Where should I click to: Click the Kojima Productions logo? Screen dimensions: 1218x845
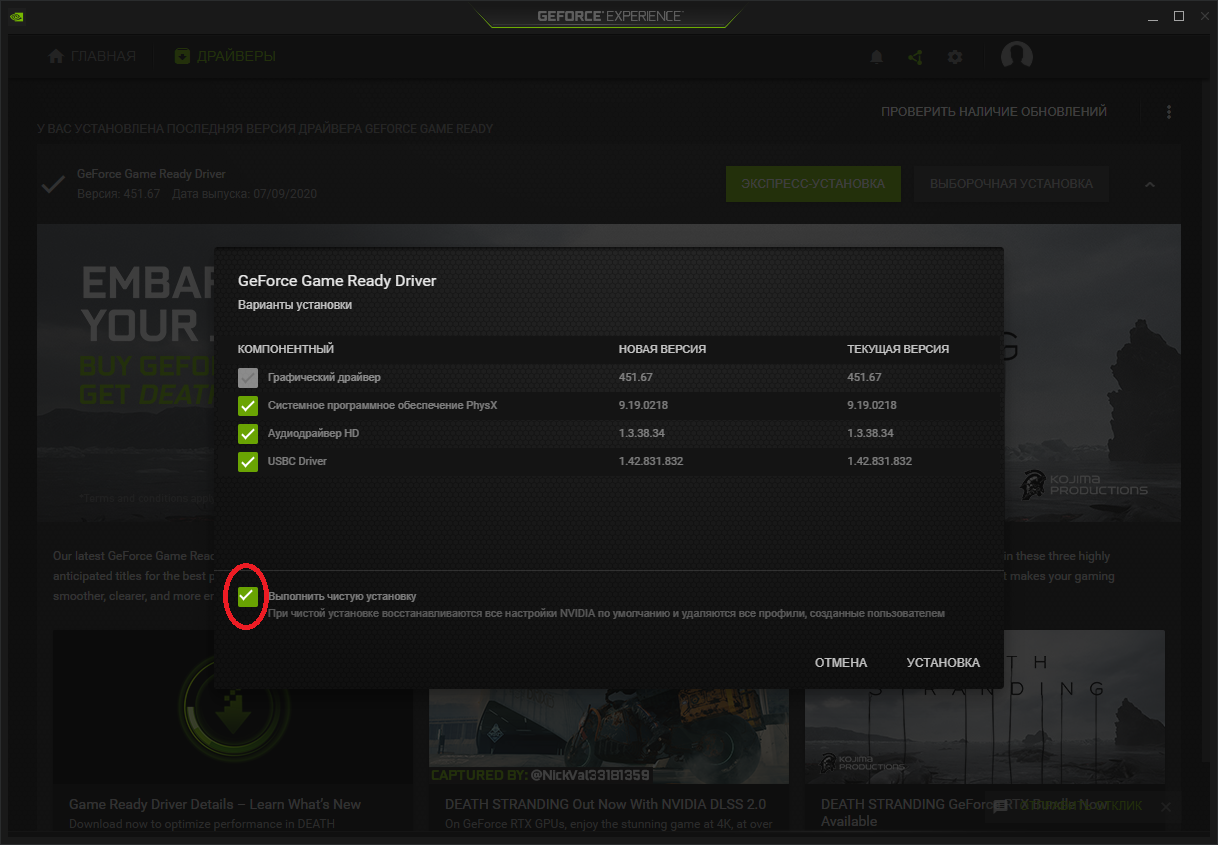pyautogui.click(x=1082, y=485)
